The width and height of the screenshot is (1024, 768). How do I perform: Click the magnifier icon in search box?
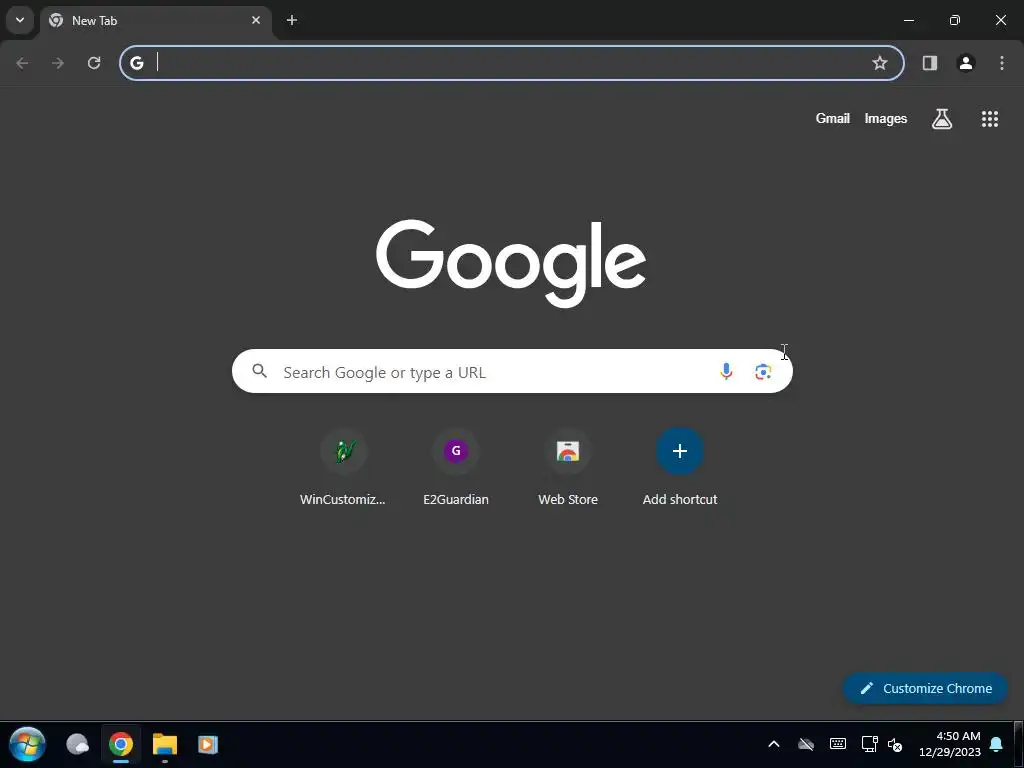259,371
